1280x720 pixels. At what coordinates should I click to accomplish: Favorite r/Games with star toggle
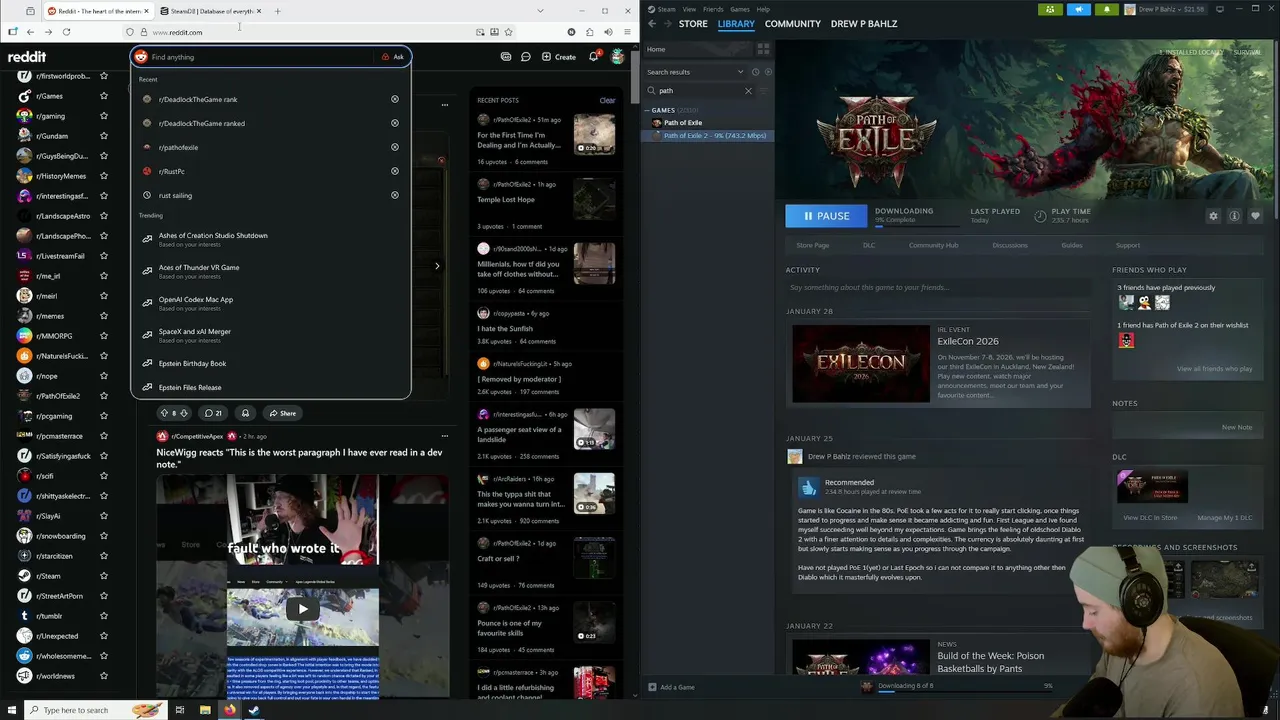click(103, 96)
